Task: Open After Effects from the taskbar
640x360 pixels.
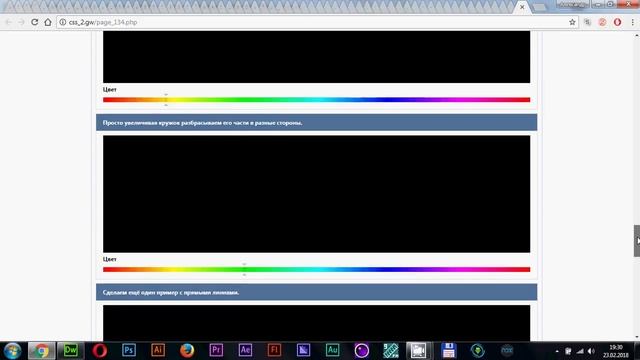Action: (245, 350)
